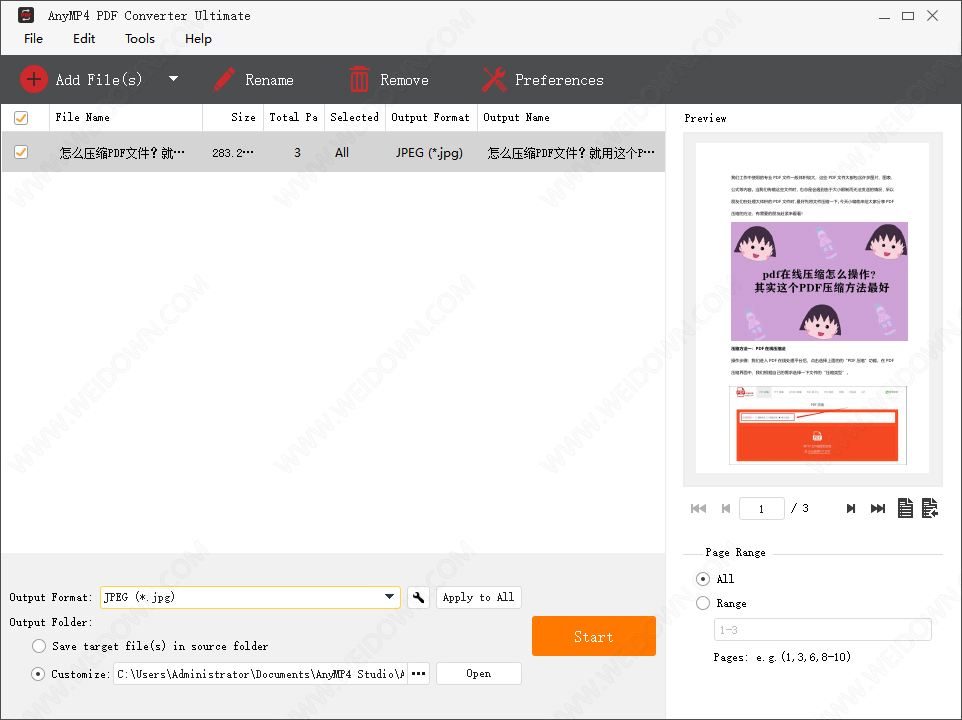Maximize the AnyMP4 PDF Converter window

[x=908, y=16]
